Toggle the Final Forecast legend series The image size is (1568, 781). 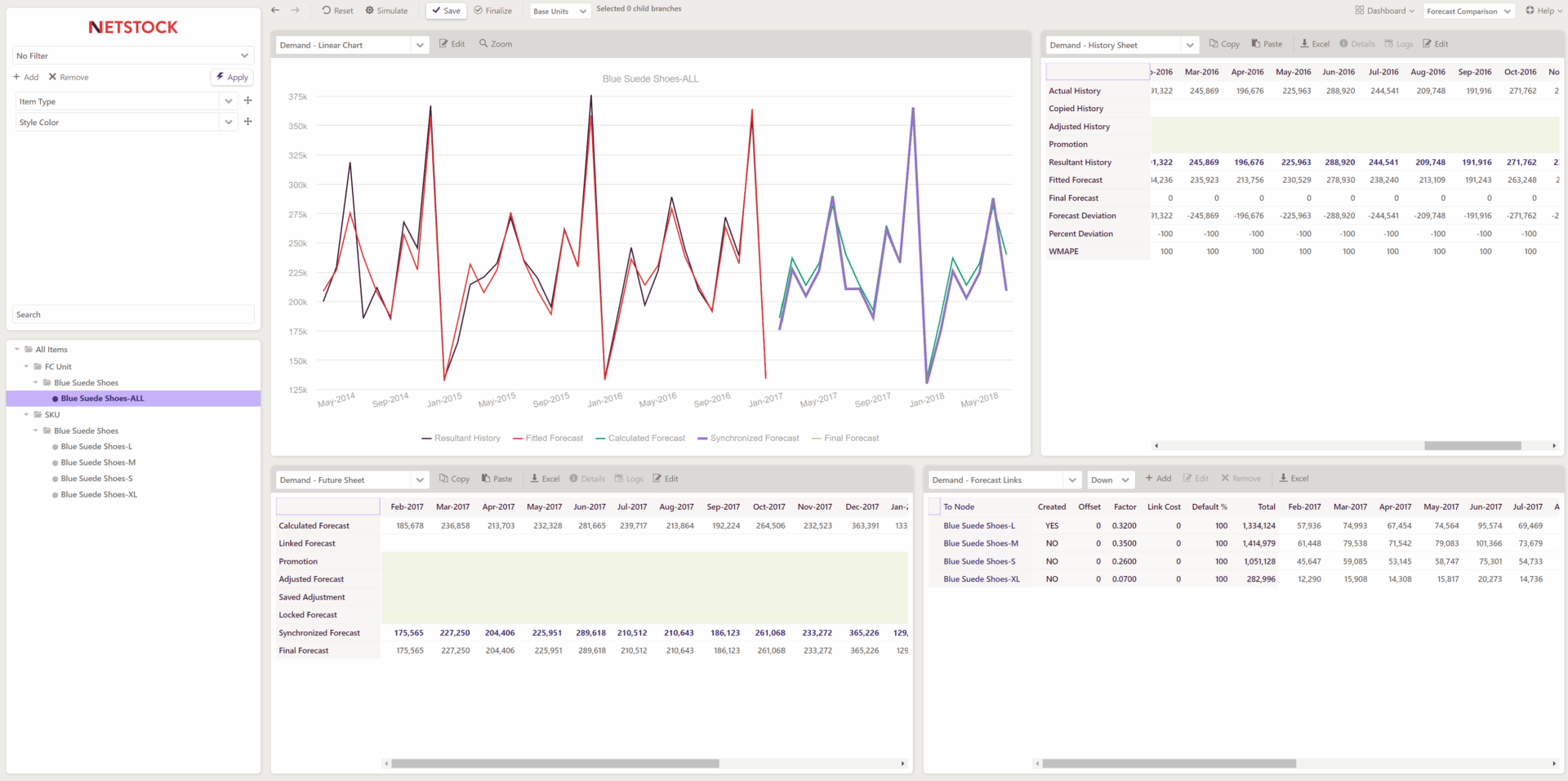pyautogui.click(x=845, y=439)
